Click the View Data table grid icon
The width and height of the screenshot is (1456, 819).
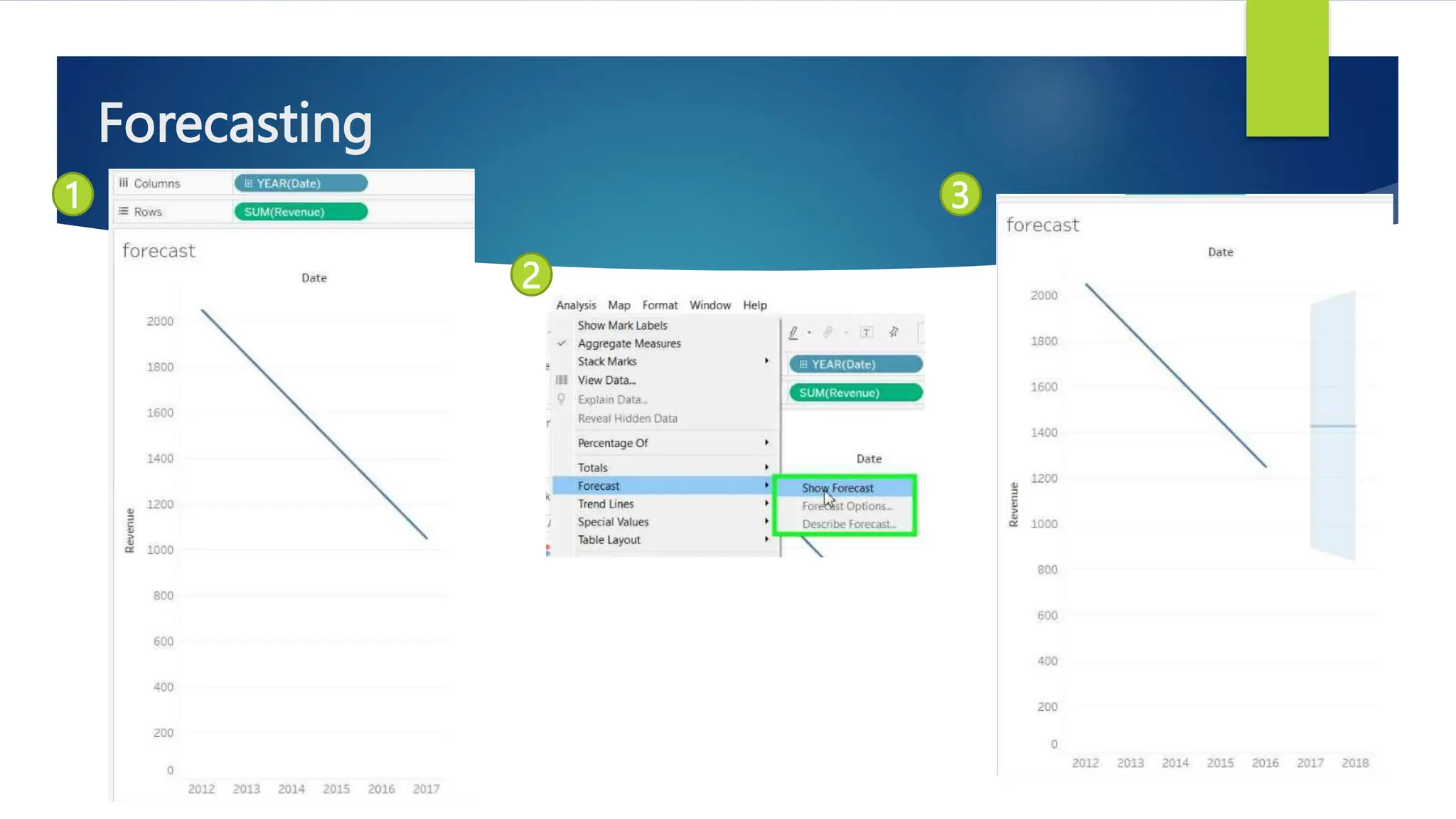pyautogui.click(x=562, y=380)
